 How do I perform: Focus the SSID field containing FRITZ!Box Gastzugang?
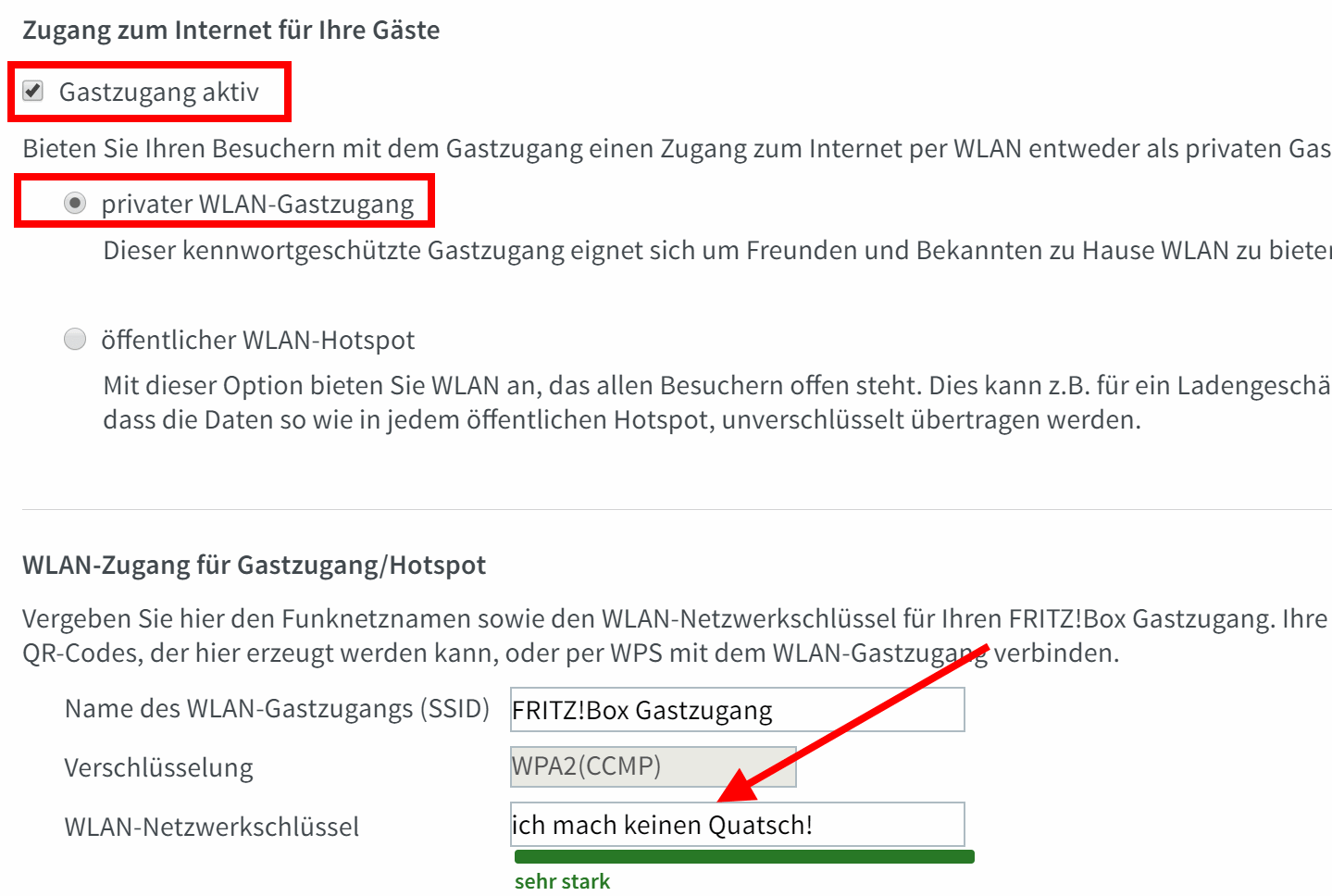pyautogui.click(x=738, y=710)
